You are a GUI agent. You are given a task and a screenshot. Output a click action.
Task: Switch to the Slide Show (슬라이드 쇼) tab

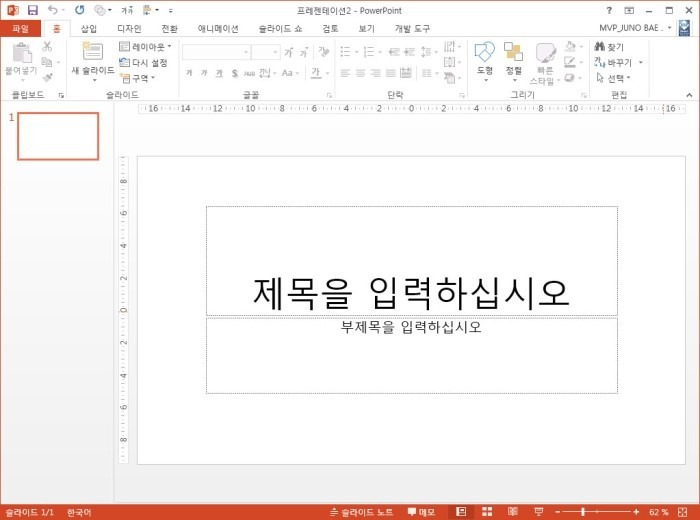pyautogui.click(x=280, y=29)
